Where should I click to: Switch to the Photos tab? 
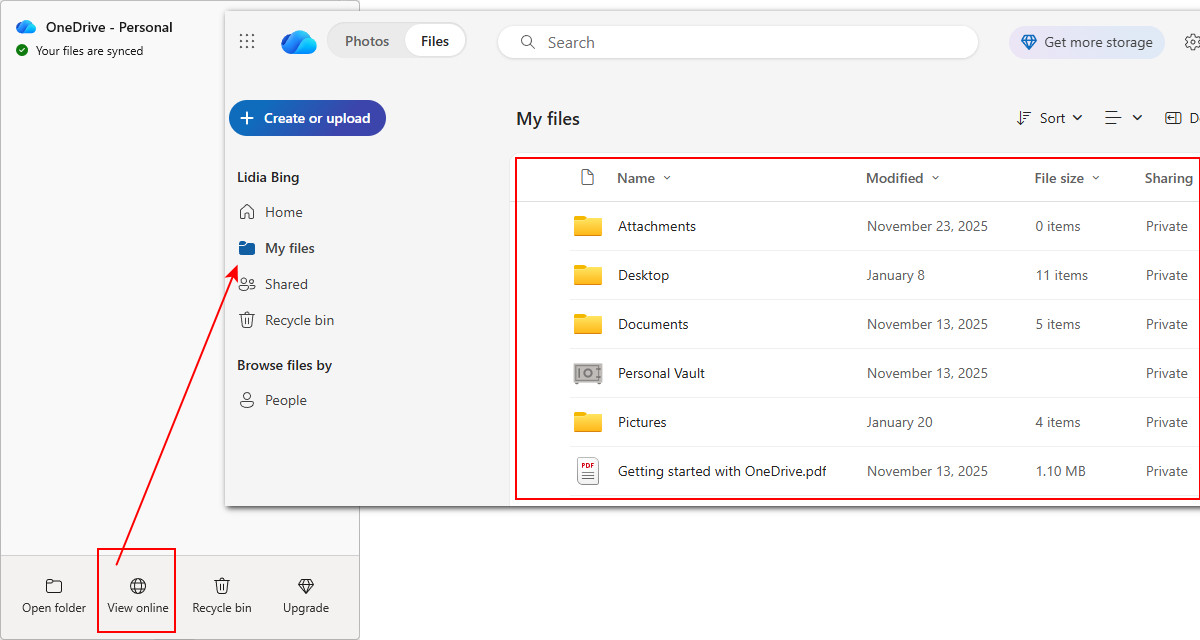point(367,41)
